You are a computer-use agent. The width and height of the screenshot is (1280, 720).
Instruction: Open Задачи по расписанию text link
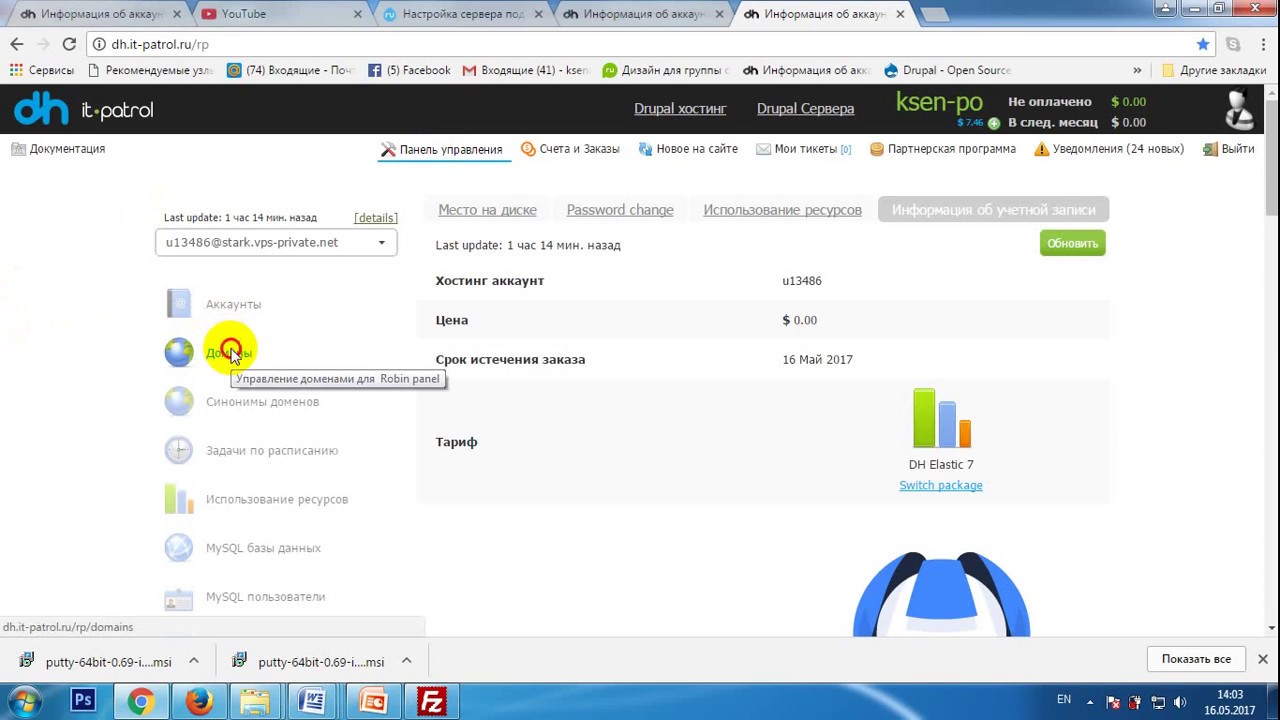(x=272, y=451)
